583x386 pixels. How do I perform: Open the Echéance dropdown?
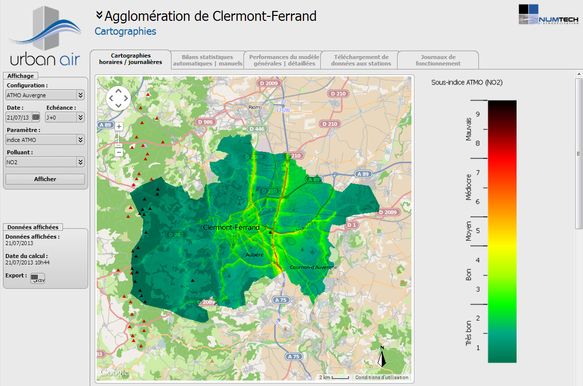point(65,118)
